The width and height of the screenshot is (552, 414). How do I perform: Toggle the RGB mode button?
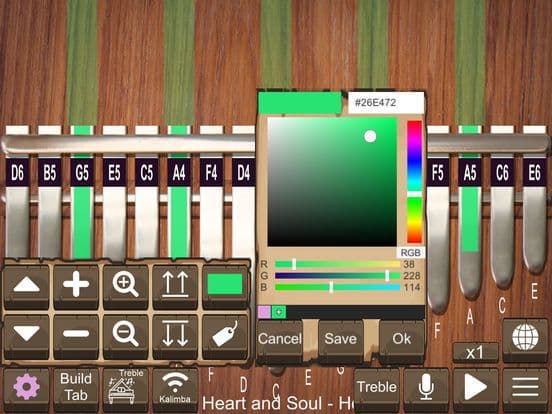tap(410, 252)
